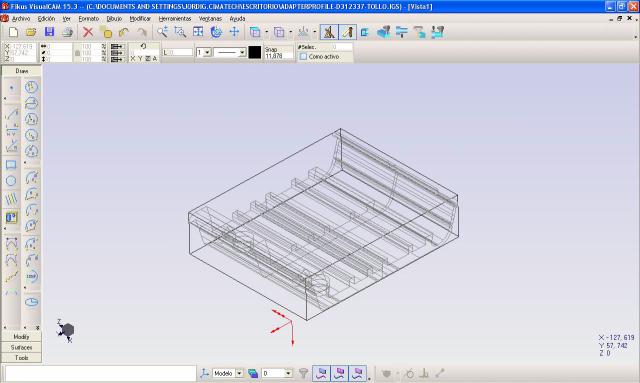
Task: Select the circle drawing tool
Action: 11,180
